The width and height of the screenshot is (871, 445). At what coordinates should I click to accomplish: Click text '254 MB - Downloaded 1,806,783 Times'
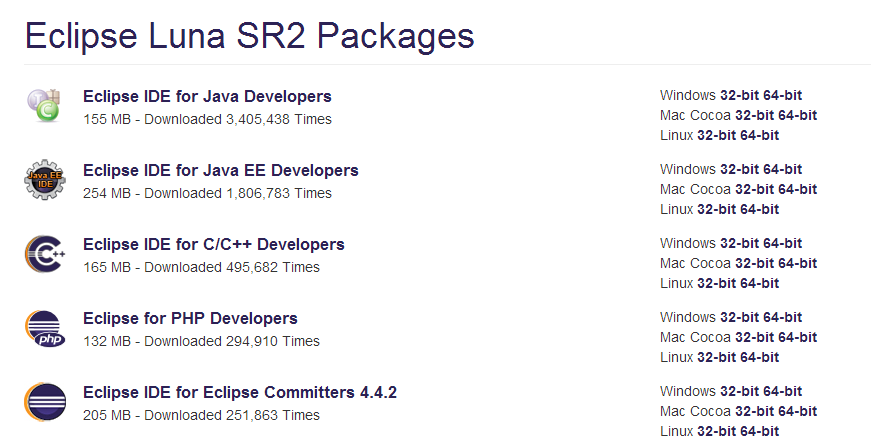point(207,193)
